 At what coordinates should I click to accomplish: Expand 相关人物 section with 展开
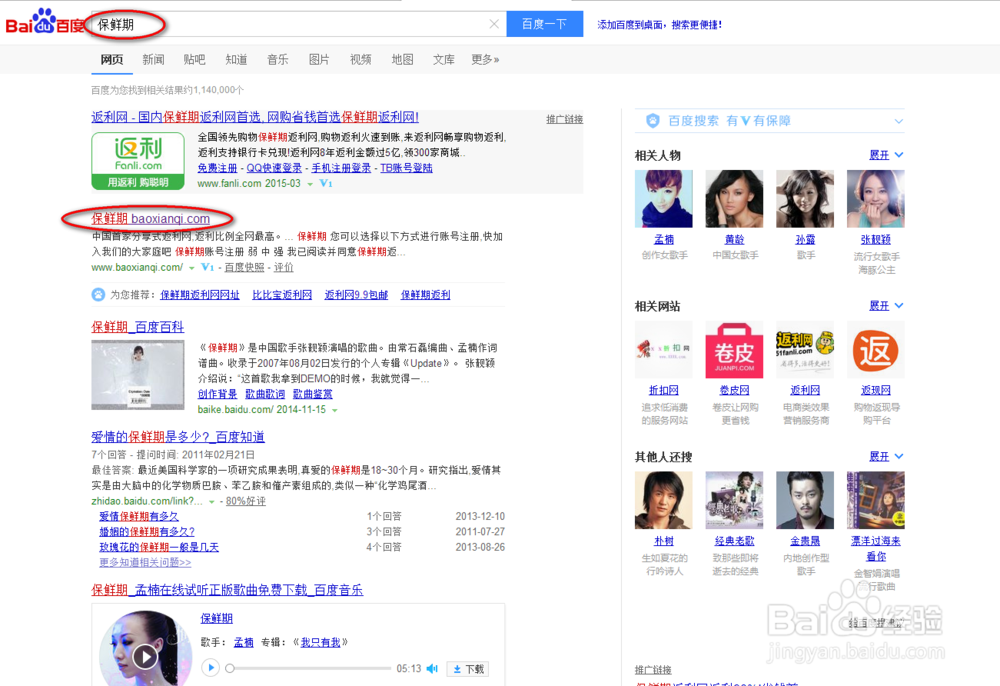(886, 155)
